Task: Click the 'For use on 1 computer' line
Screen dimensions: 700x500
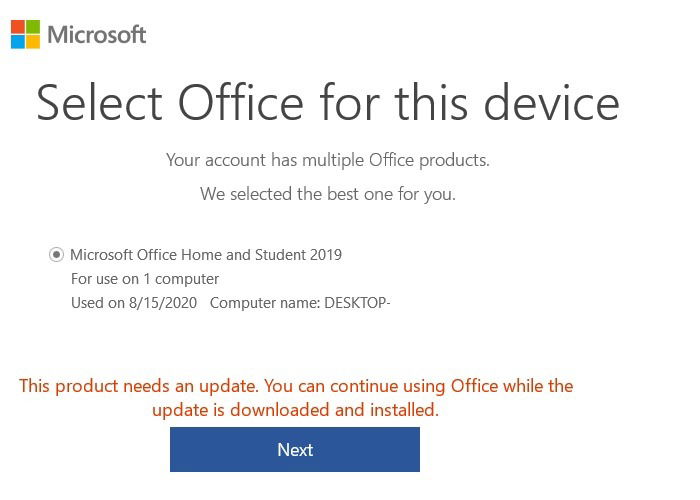Action: (x=145, y=279)
